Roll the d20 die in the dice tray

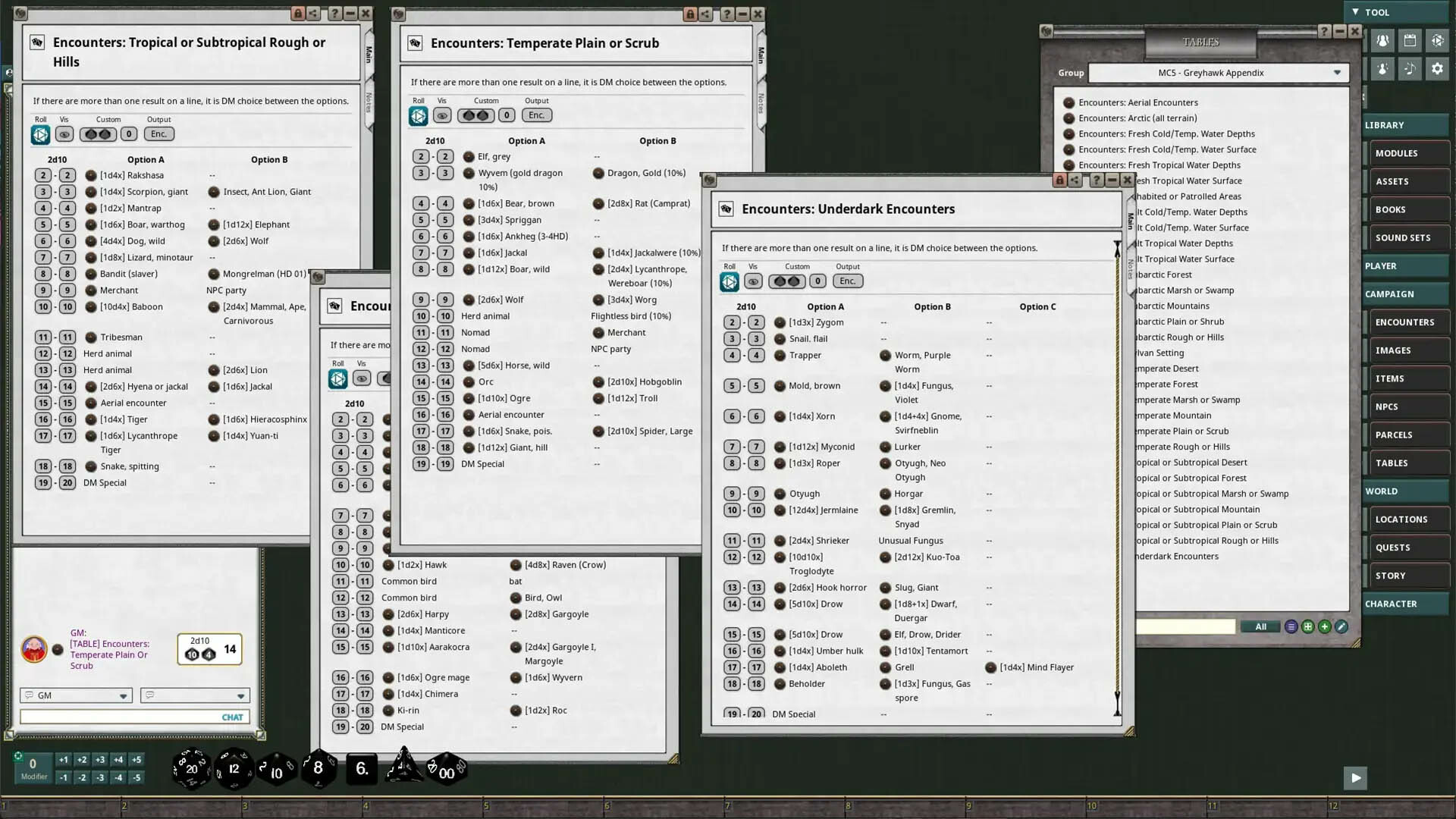coord(190,767)
